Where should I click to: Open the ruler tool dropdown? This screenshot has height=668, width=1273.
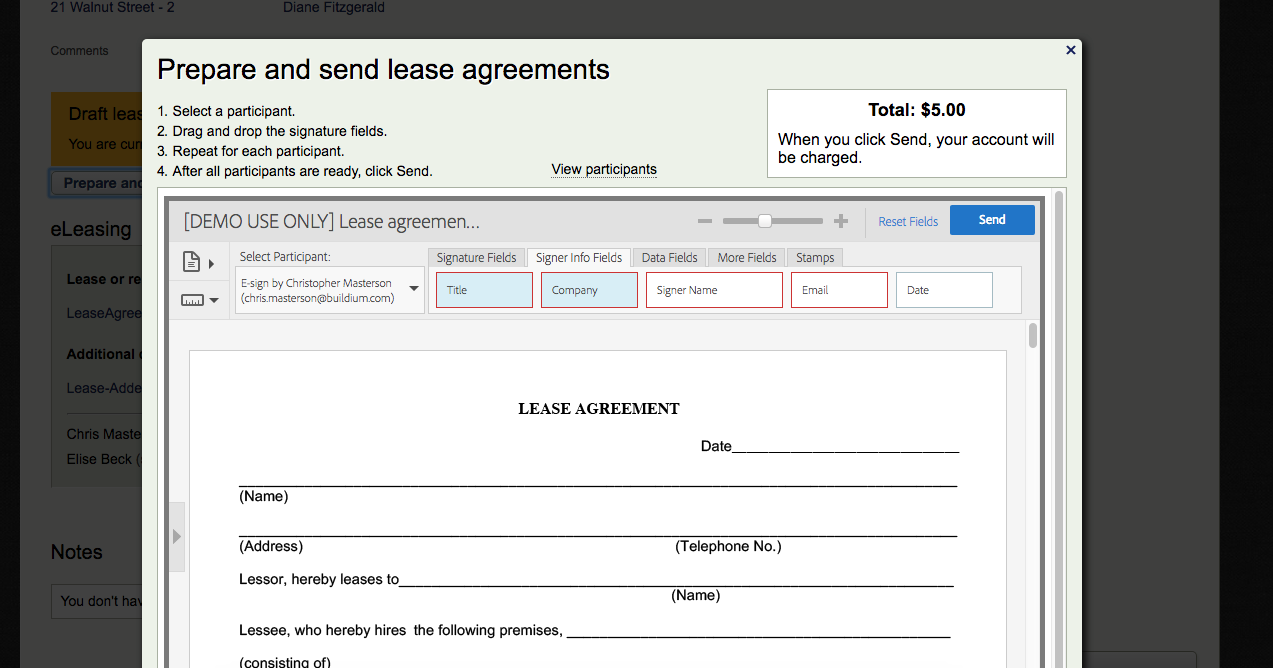pos(199,299)
